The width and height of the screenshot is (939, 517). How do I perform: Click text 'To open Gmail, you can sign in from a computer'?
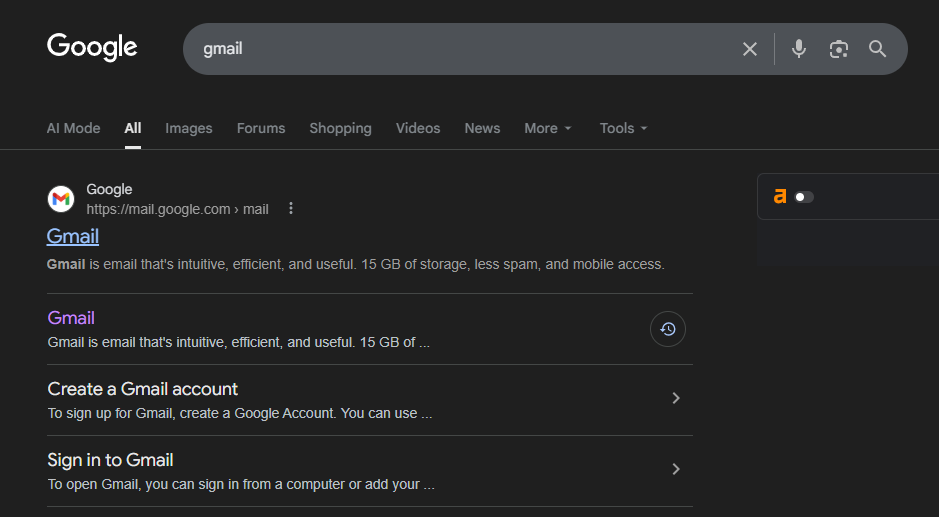(x=196, y=484)
